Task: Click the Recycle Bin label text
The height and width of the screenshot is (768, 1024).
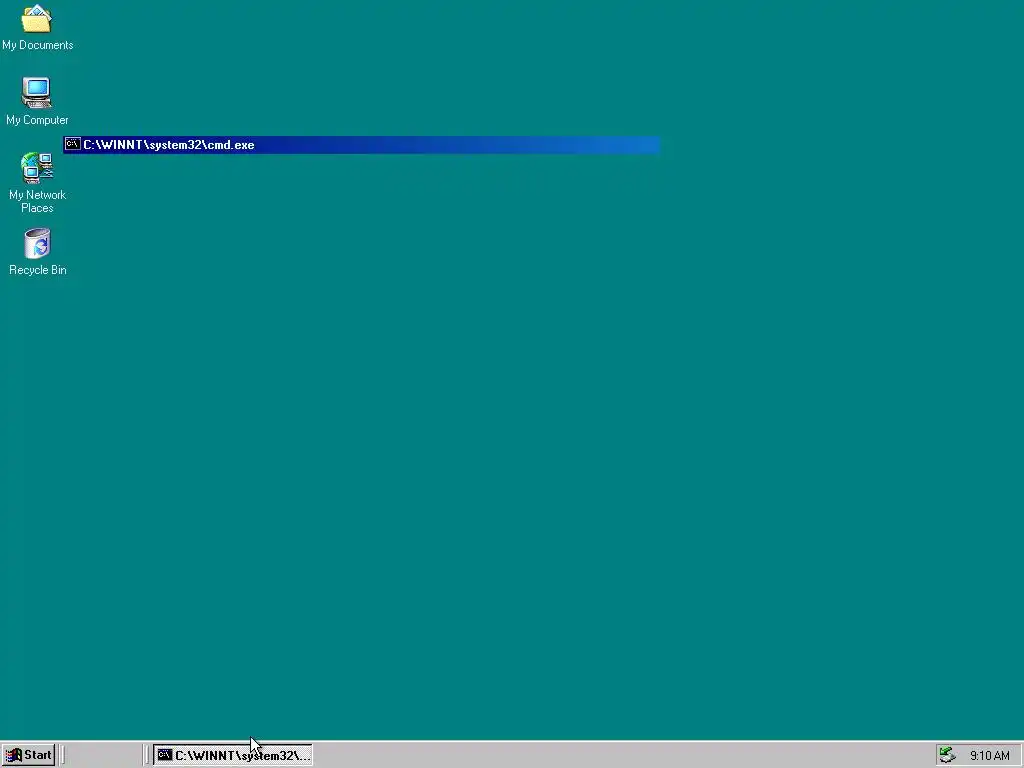Action: (x=37, y=270)
